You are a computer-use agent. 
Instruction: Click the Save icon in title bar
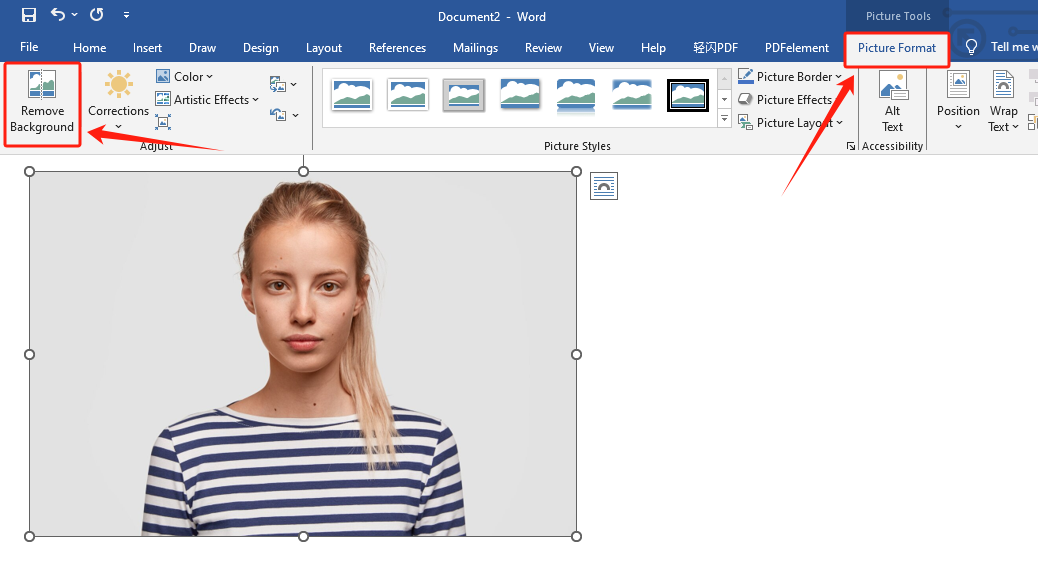(x=28, y=15)
